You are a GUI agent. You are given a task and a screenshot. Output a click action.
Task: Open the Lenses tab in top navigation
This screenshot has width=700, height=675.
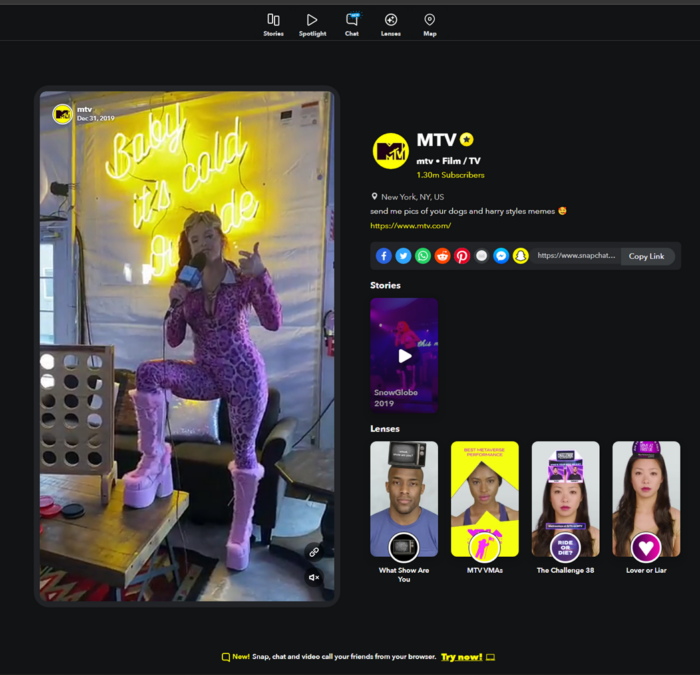pos(391,25)
